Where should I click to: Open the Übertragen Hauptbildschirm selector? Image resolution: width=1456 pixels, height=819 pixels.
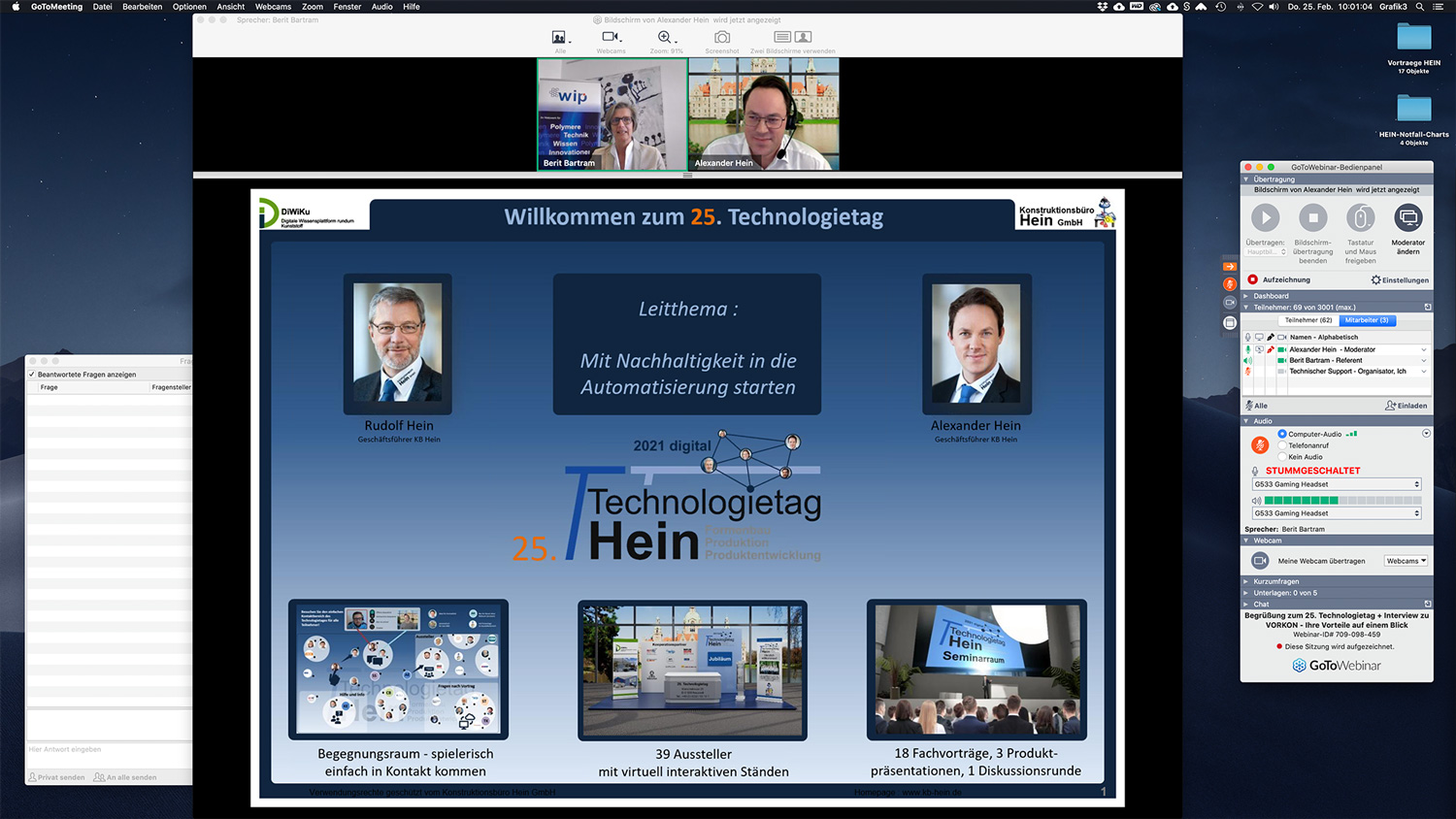pos(1267,252)
